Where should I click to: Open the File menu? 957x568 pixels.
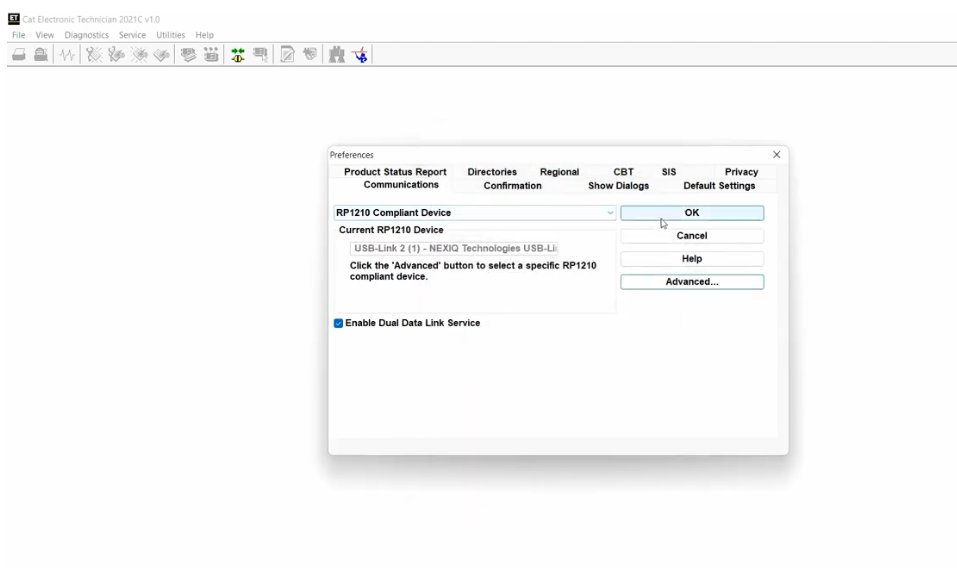(19, 35)
